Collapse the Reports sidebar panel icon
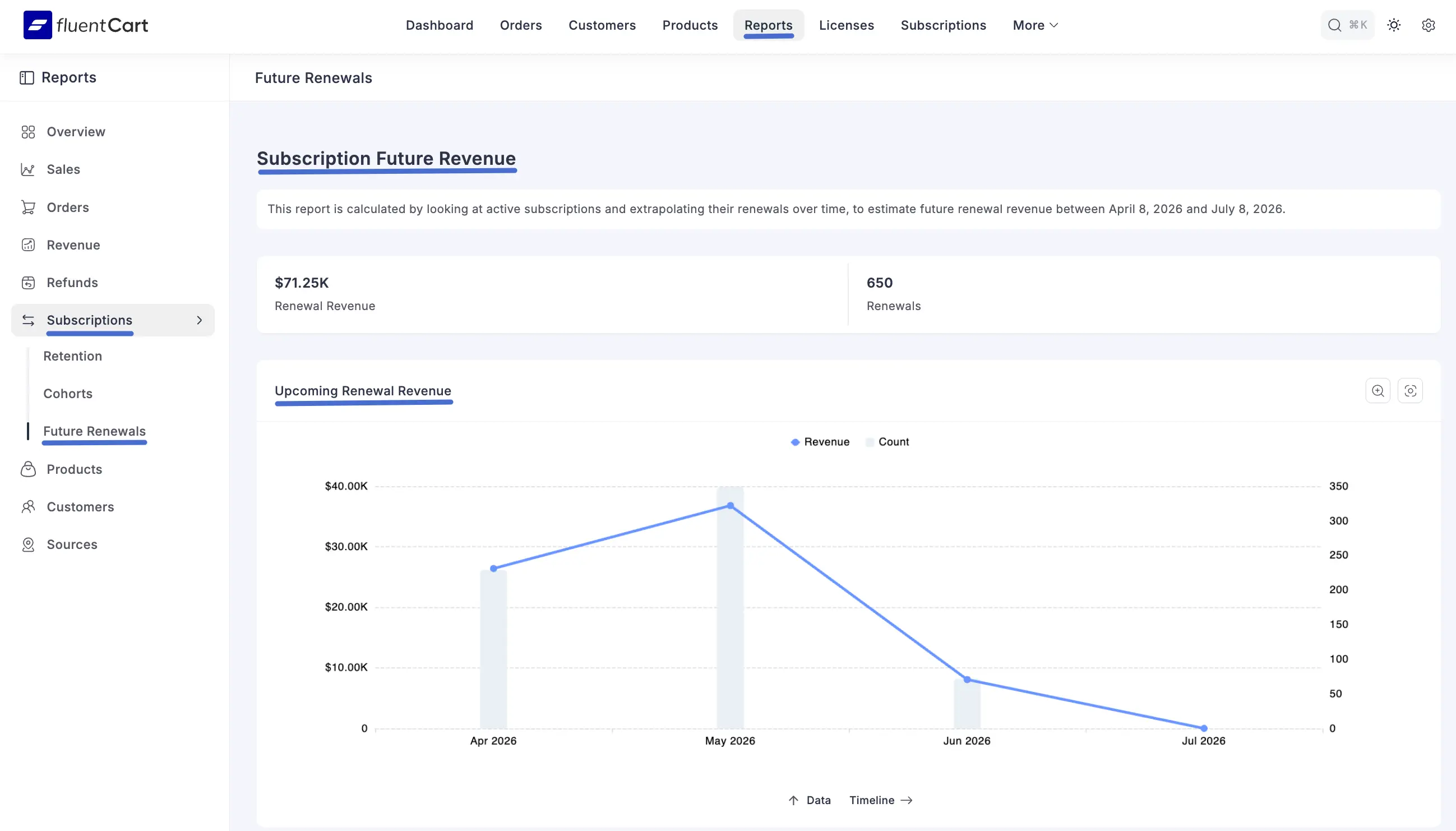Screen dimensions: 1456x831 26,77
